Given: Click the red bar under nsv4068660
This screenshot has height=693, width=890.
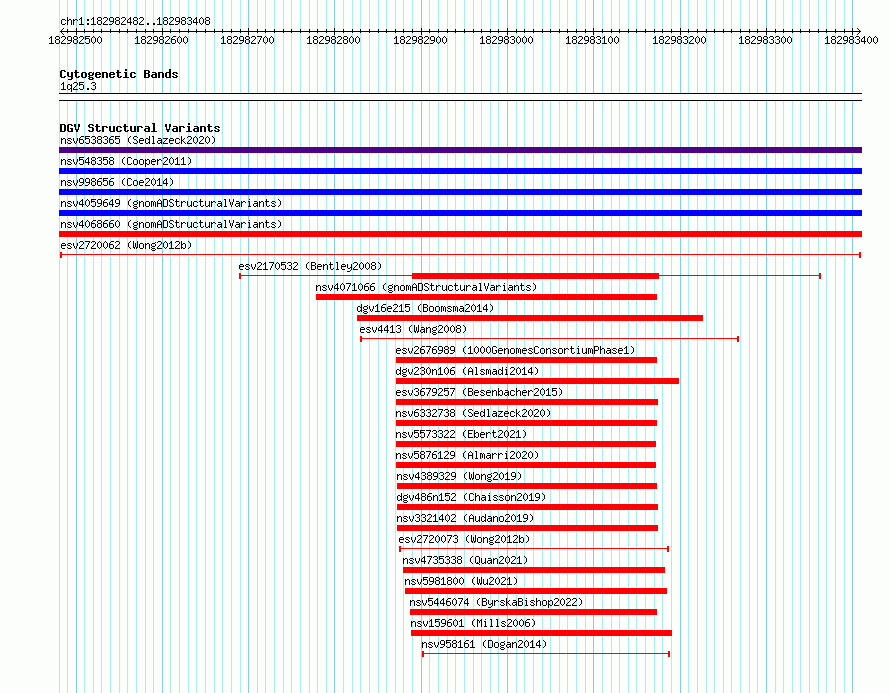Looking at the screenshot, I should [460, 234].
